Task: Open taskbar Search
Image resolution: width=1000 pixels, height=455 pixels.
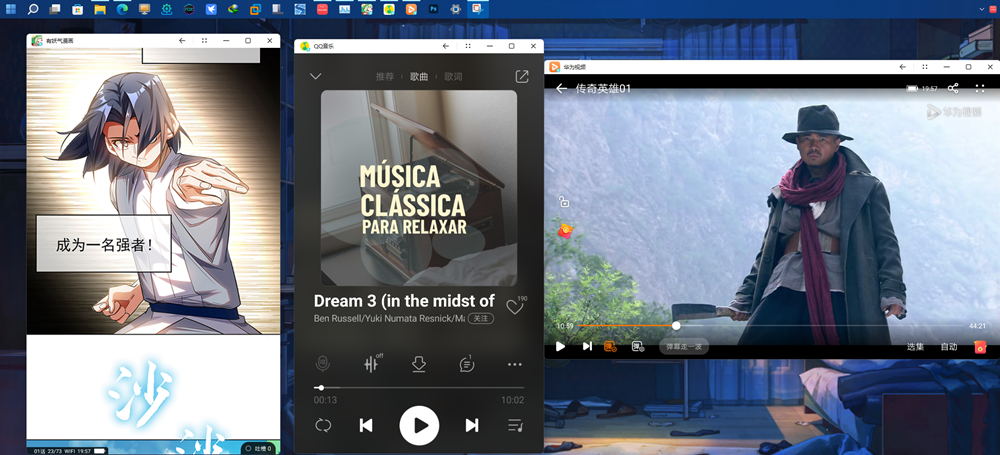Action: point(33,9)
